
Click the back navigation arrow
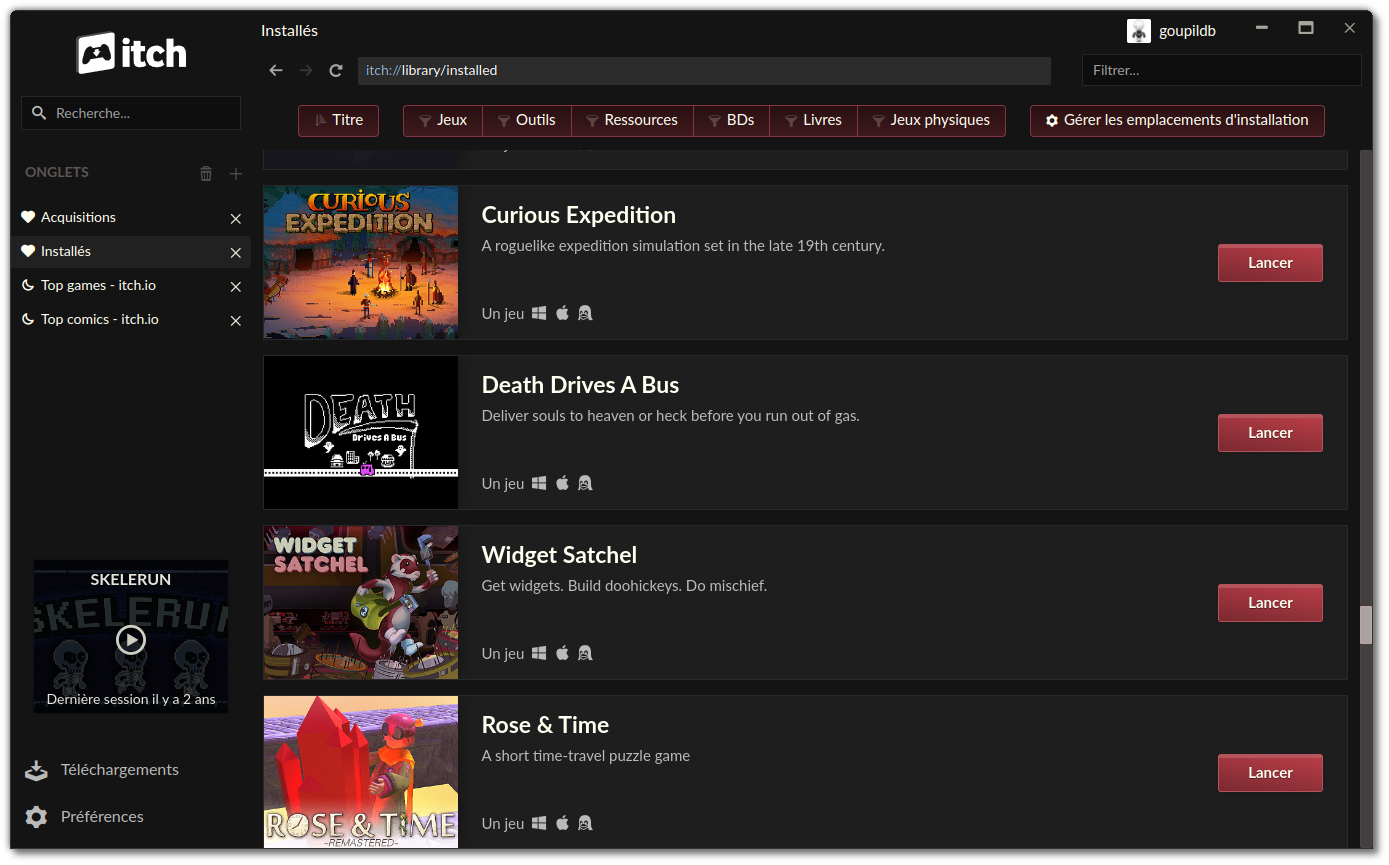point(276,70)
